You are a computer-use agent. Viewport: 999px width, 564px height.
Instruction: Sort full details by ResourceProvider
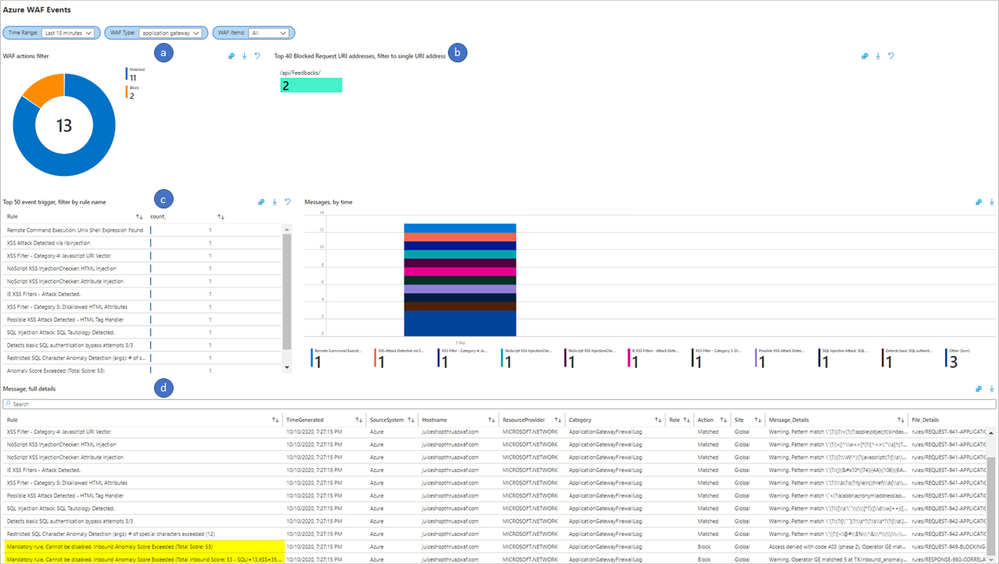point(557,420)
